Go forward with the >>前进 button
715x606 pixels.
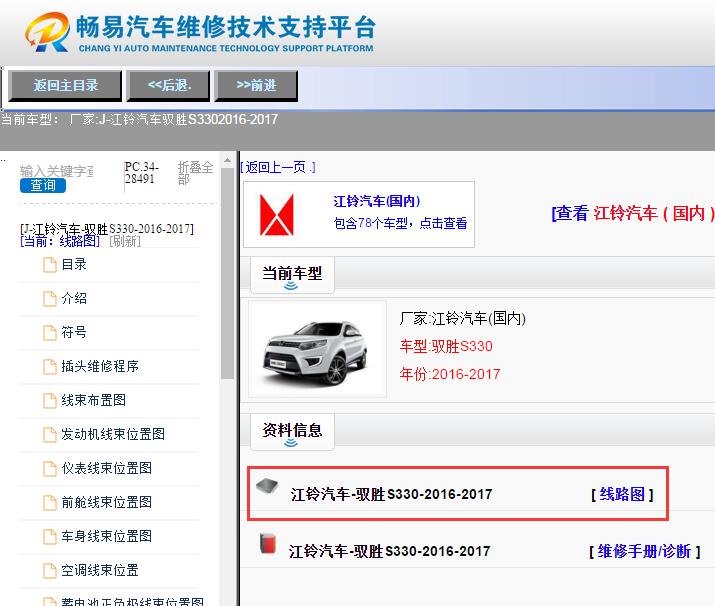(256, 85)
